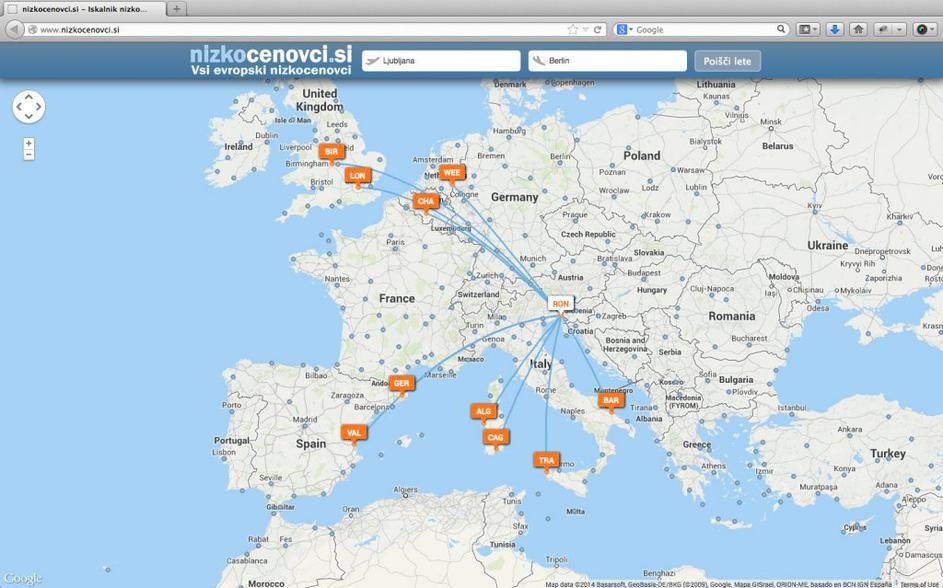Click the orange WEE airport marker
Viewport: 943px width, 588px height.
(452, 173)
